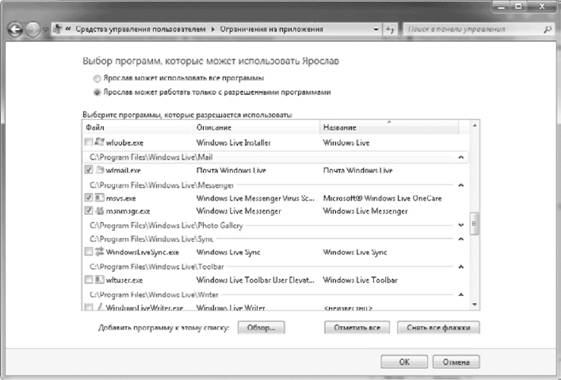Screen dimensions: 561x380
Task: Click Windows Live Installer description
Action: (x=233, y=143)
